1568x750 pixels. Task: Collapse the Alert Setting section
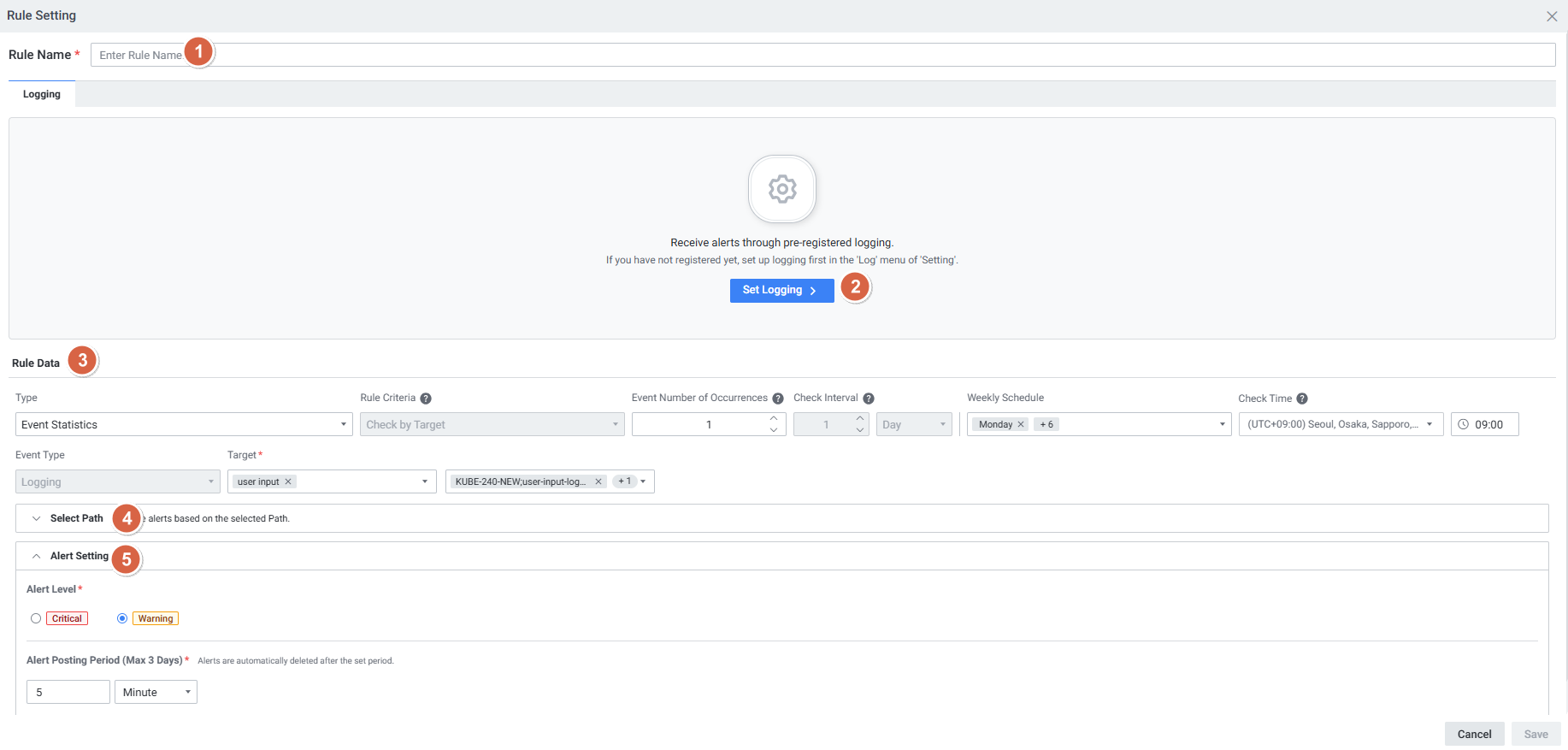[x=37, y=556]
